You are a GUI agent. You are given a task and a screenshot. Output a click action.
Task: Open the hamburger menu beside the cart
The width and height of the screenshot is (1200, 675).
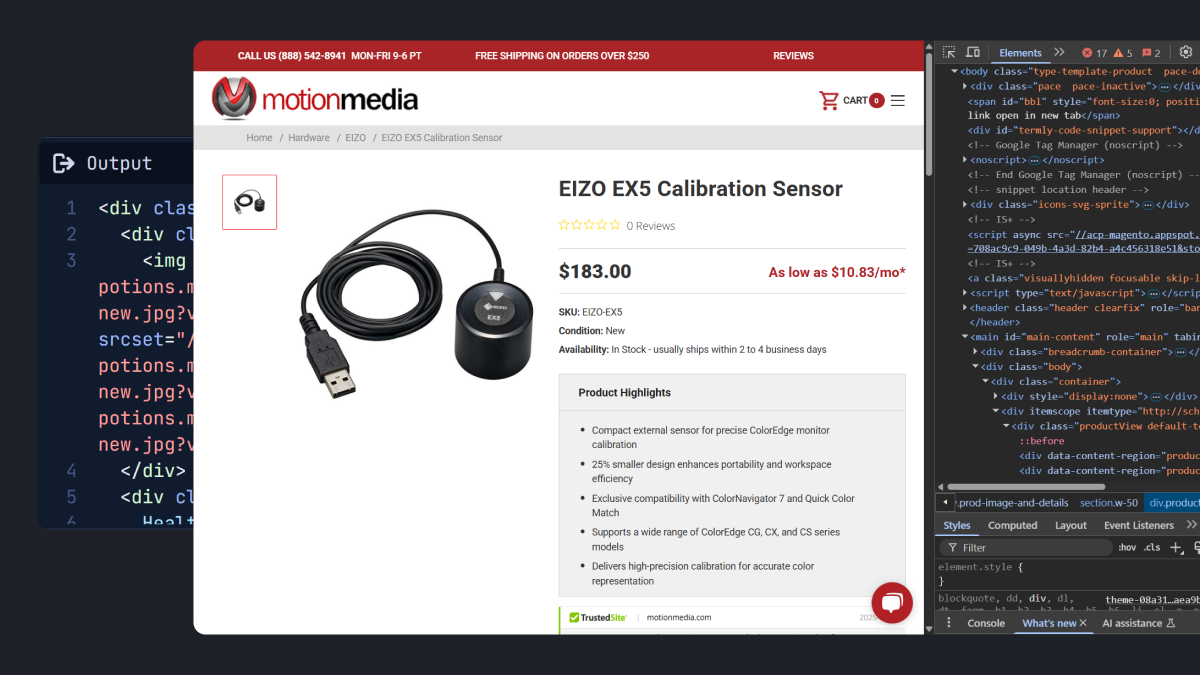point(898,100)
